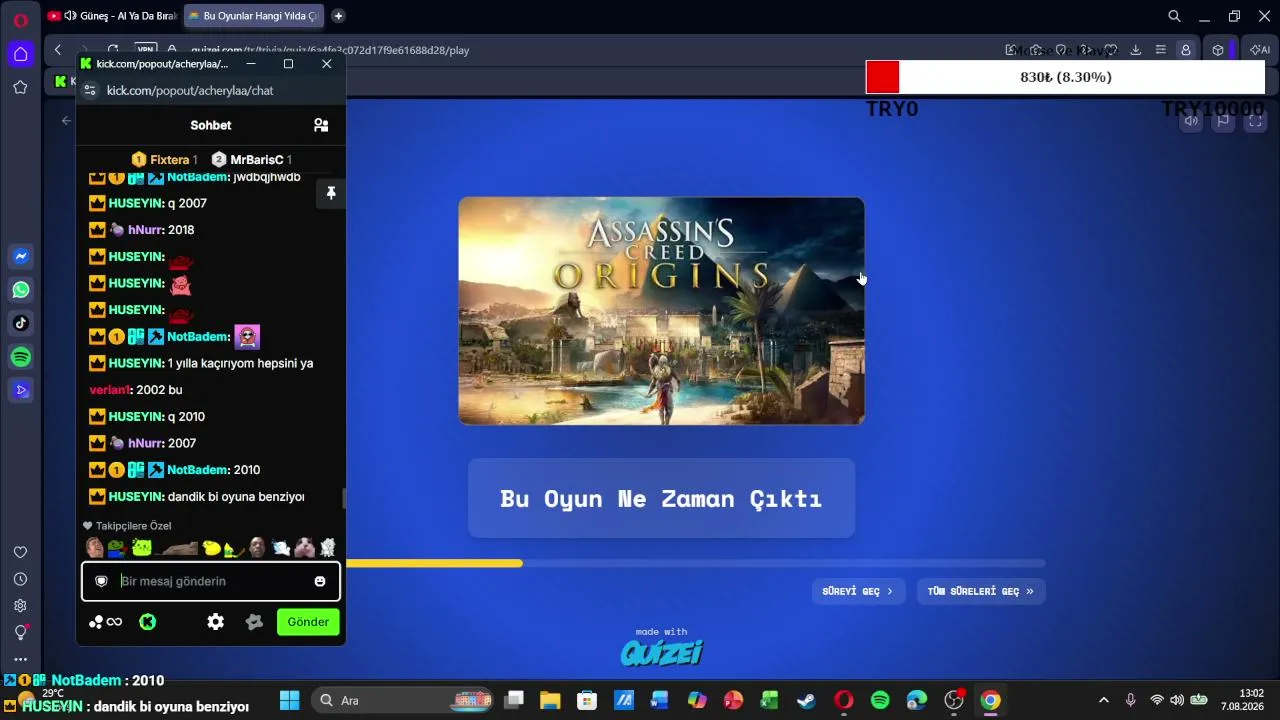Open the Quizei logo link
1280x720 pixels.
pos(661,653)
